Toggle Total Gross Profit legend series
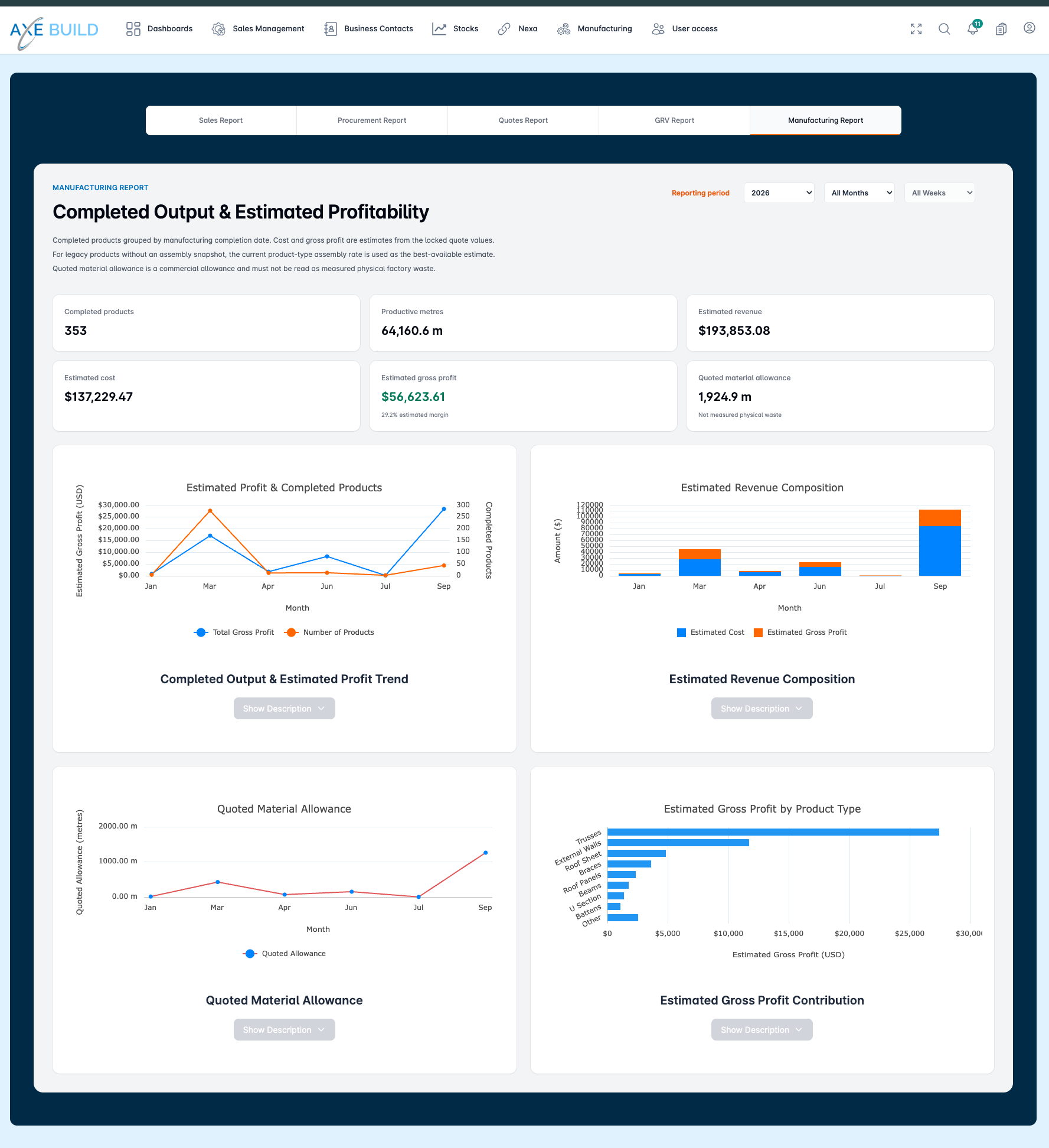The image size is (1049, 1148). tap(234, 632)
